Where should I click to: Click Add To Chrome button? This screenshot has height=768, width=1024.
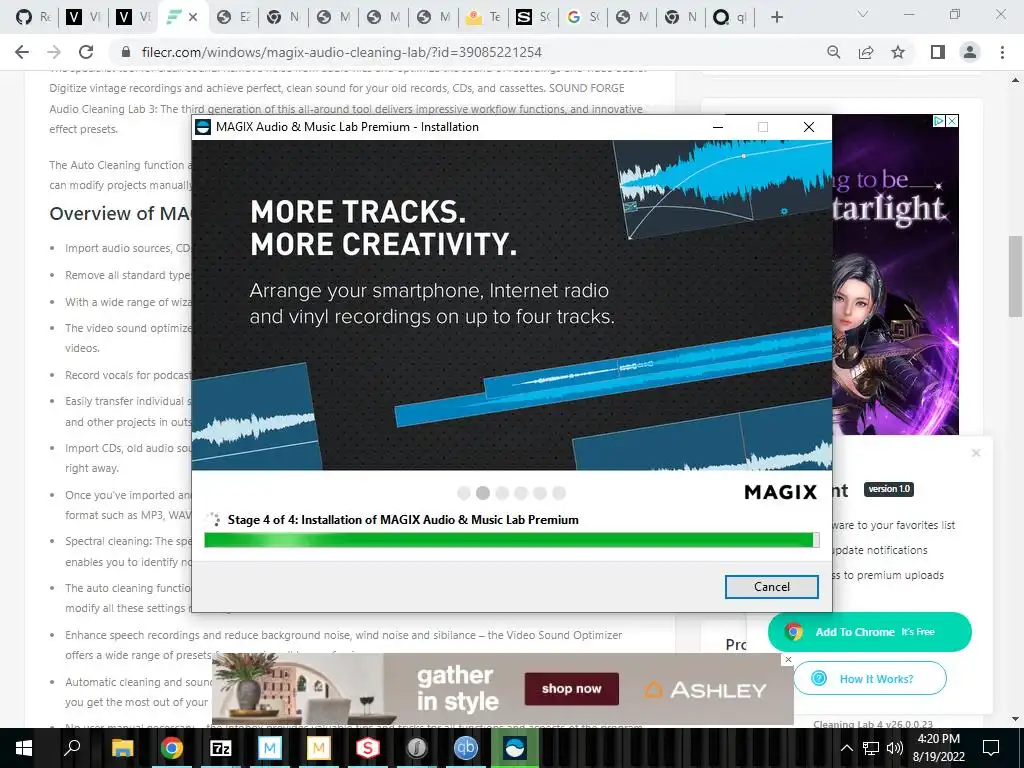tap(869, 632)
